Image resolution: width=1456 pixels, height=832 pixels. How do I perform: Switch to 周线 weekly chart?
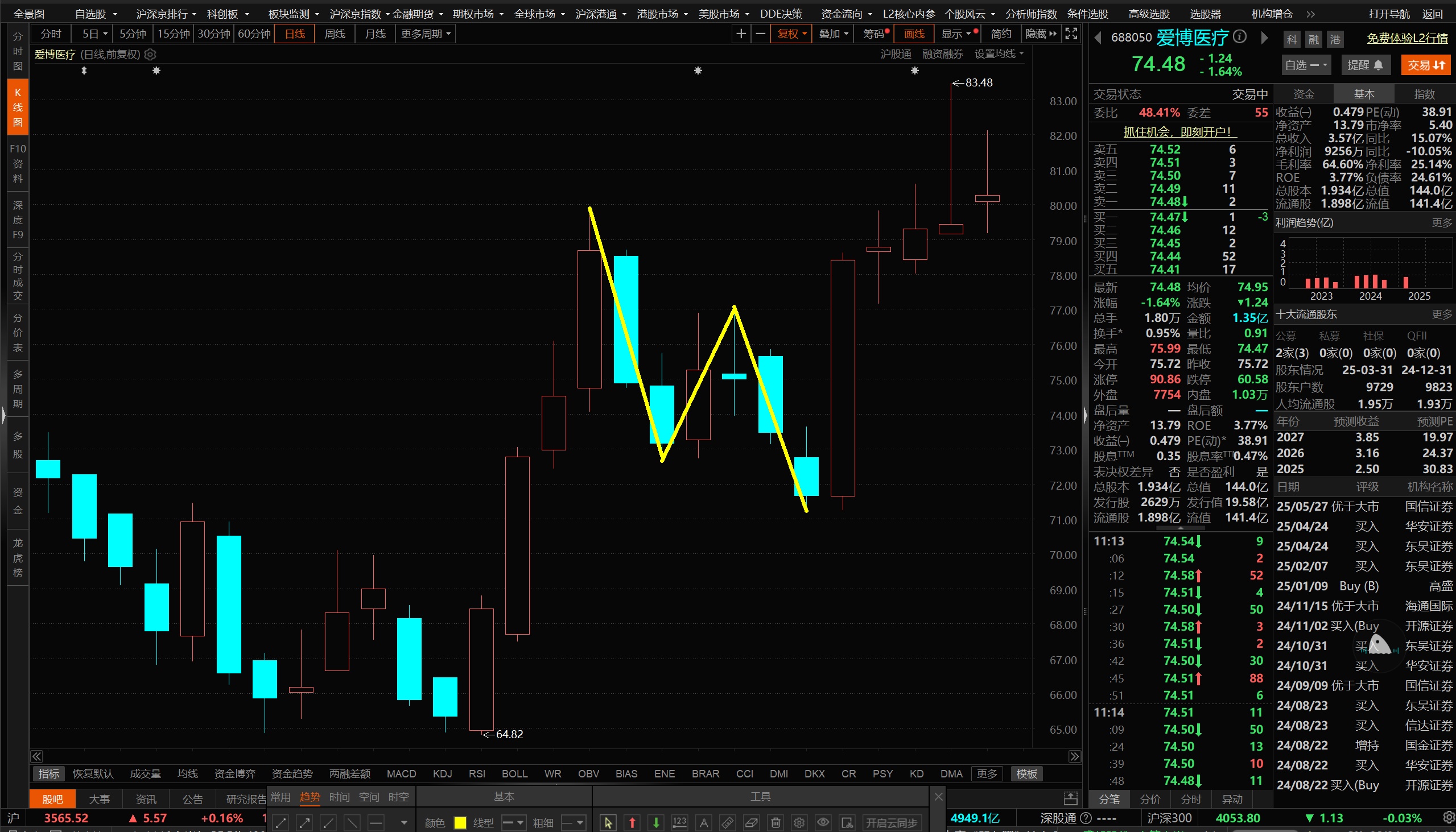click(x=335, y=34)
